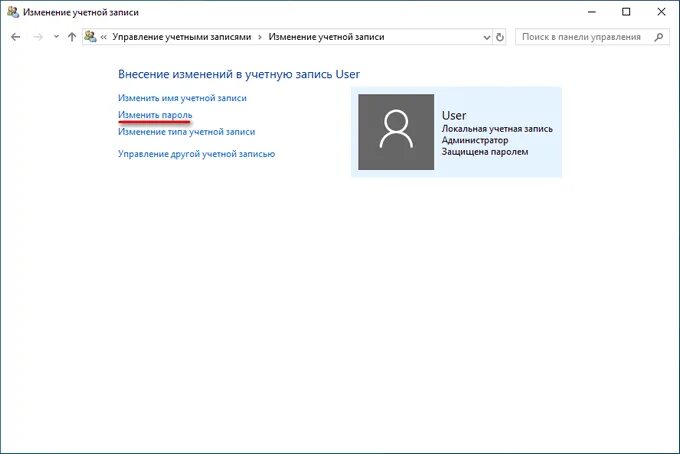Click the user accounts icon in address bar

[x=90, y=36]
